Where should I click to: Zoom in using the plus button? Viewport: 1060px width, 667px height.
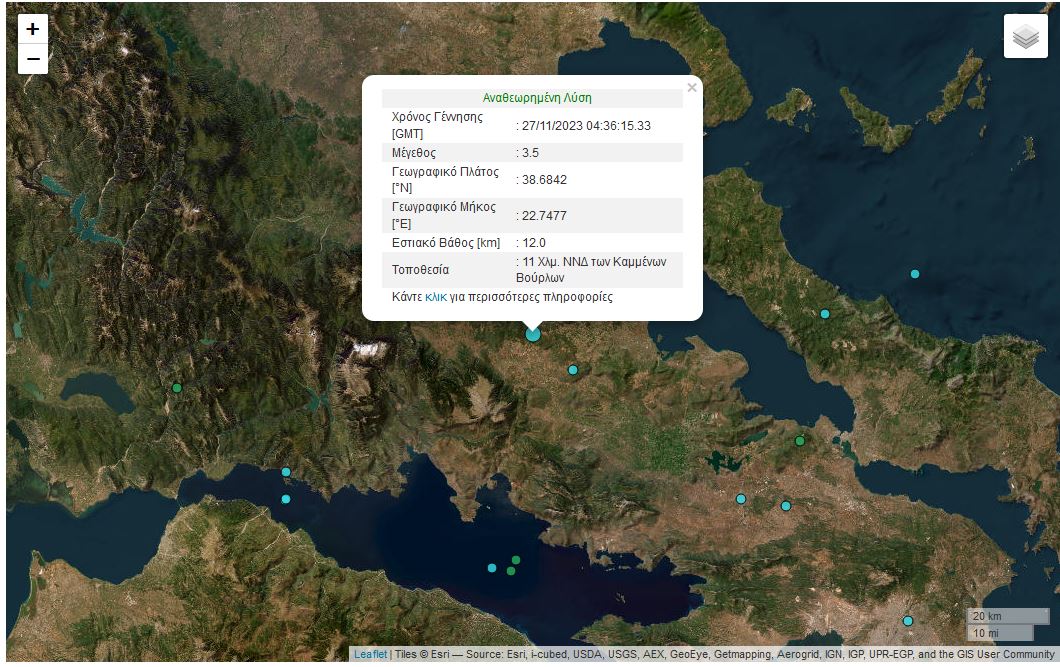pyautogui.click(x=33, y=29)
